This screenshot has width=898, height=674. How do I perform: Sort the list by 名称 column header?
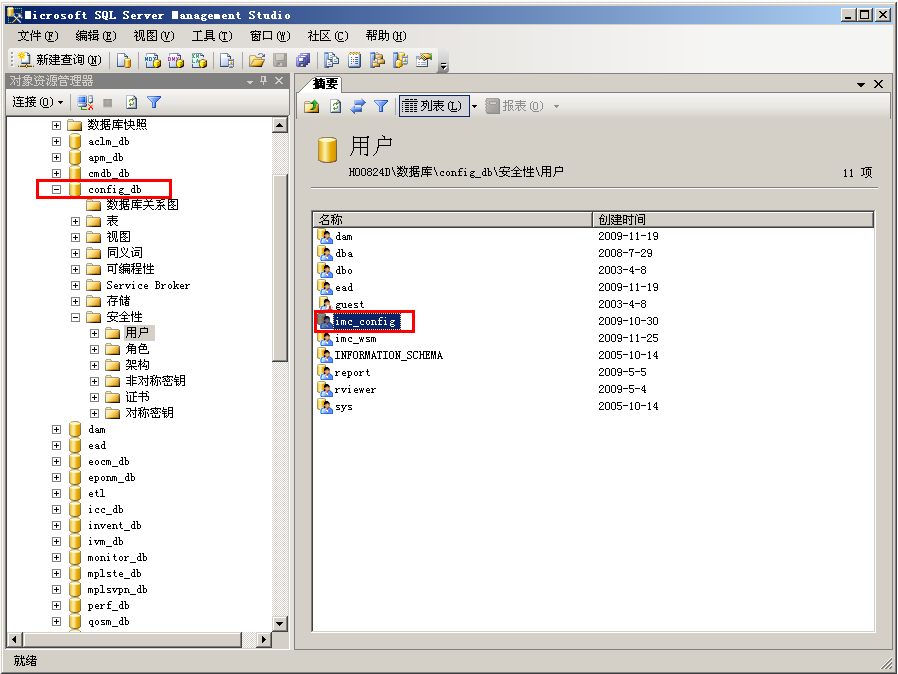click(452, 219)
